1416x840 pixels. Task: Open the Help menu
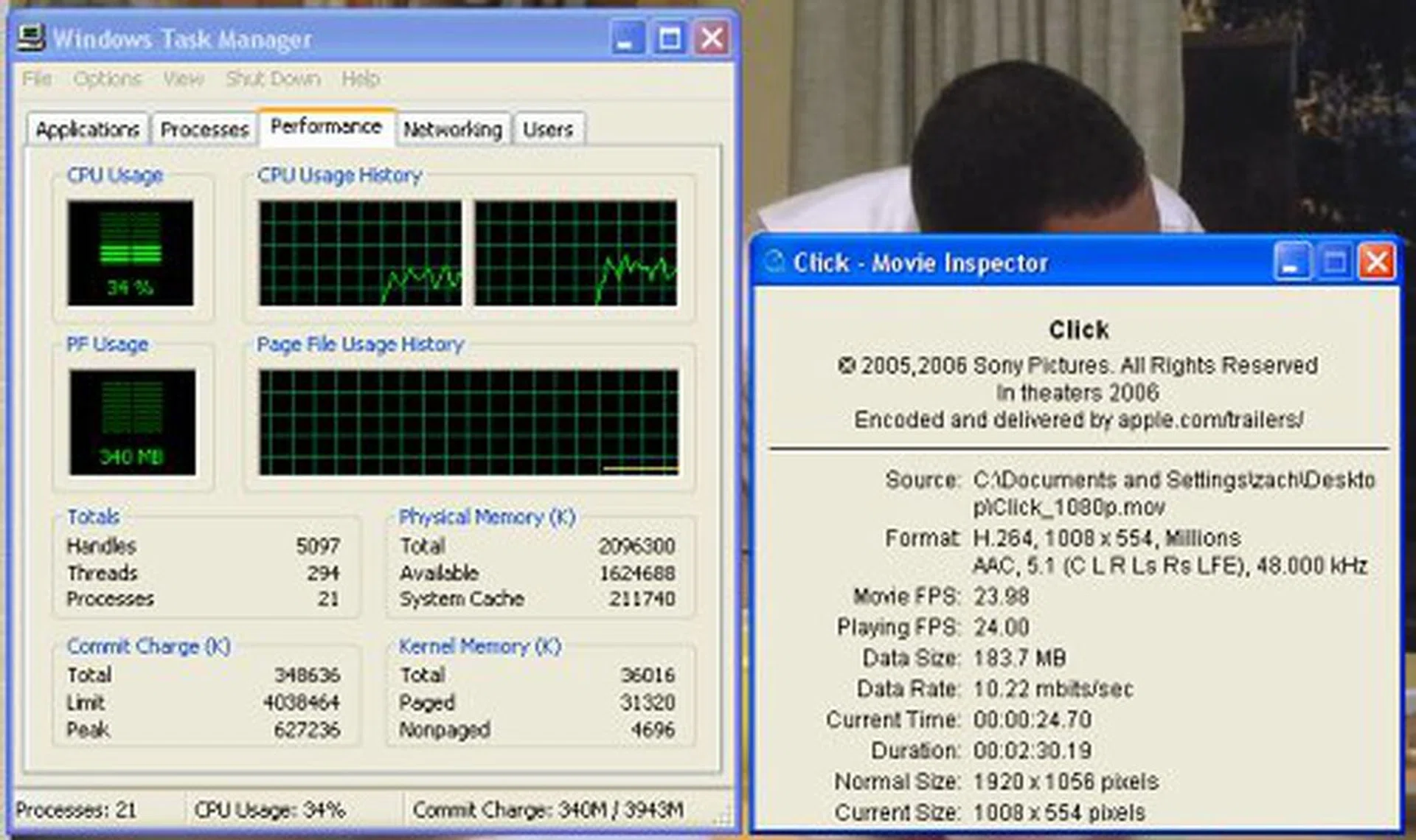pyautogui.click(x=360, y=78)
